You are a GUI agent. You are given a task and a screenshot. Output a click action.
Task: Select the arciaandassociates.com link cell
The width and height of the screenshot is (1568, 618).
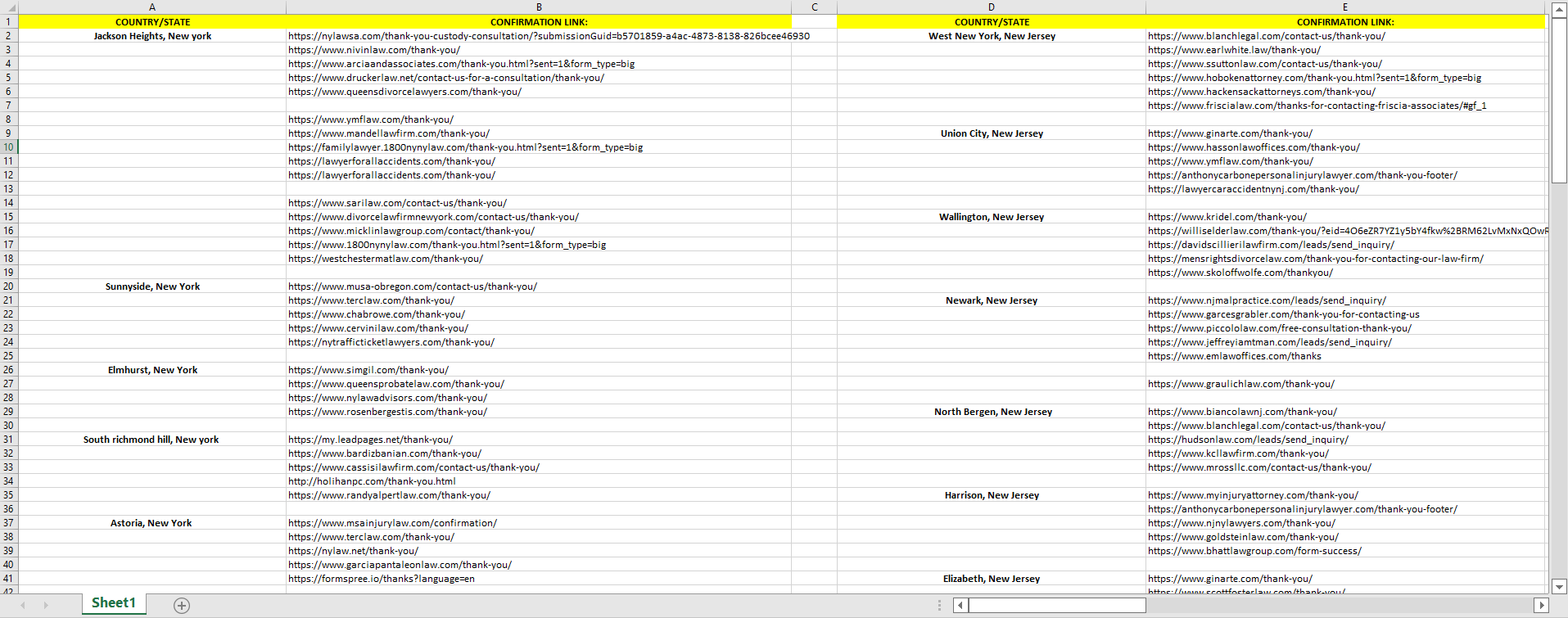point(539,64)
